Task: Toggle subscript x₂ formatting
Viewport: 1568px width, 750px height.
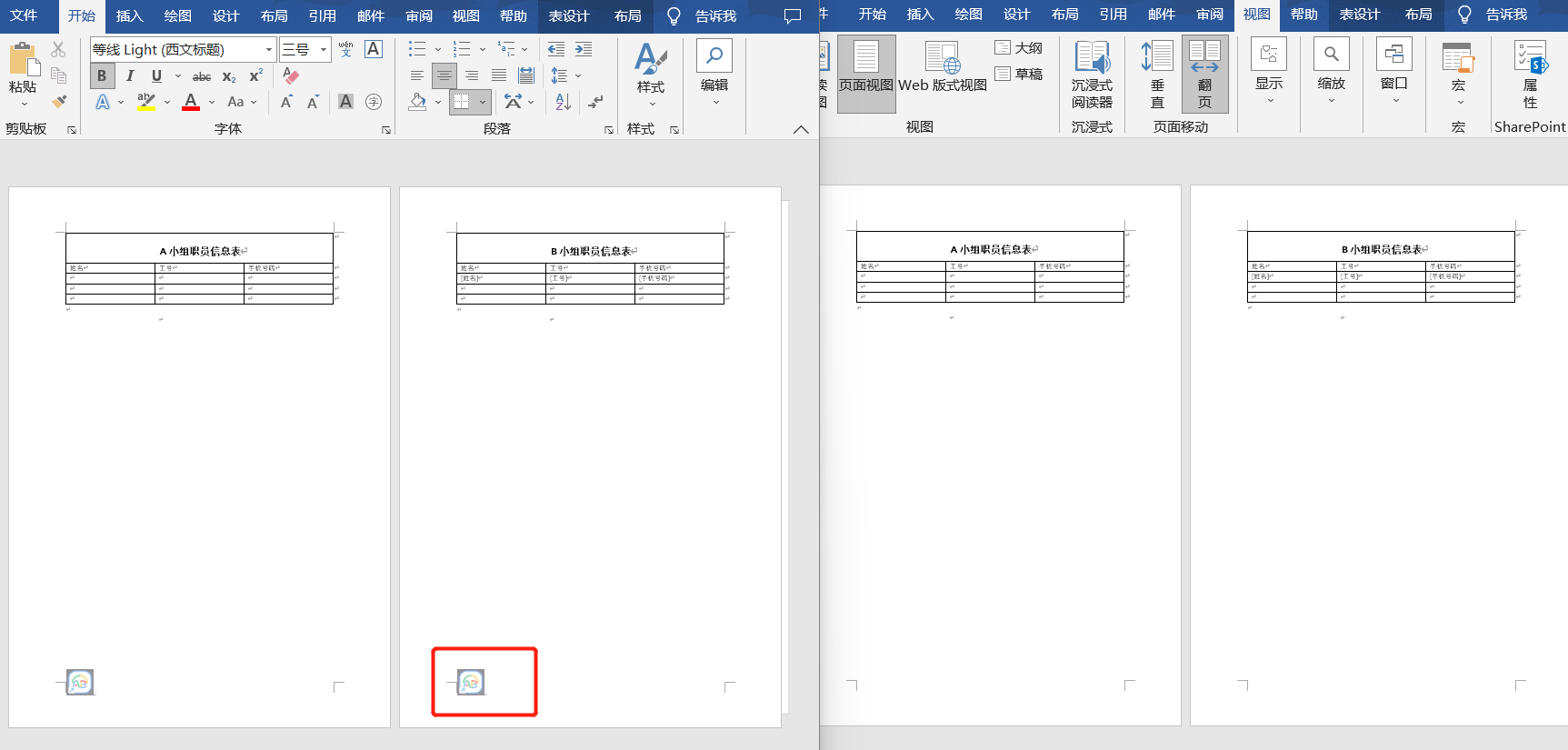Action: 229,75
